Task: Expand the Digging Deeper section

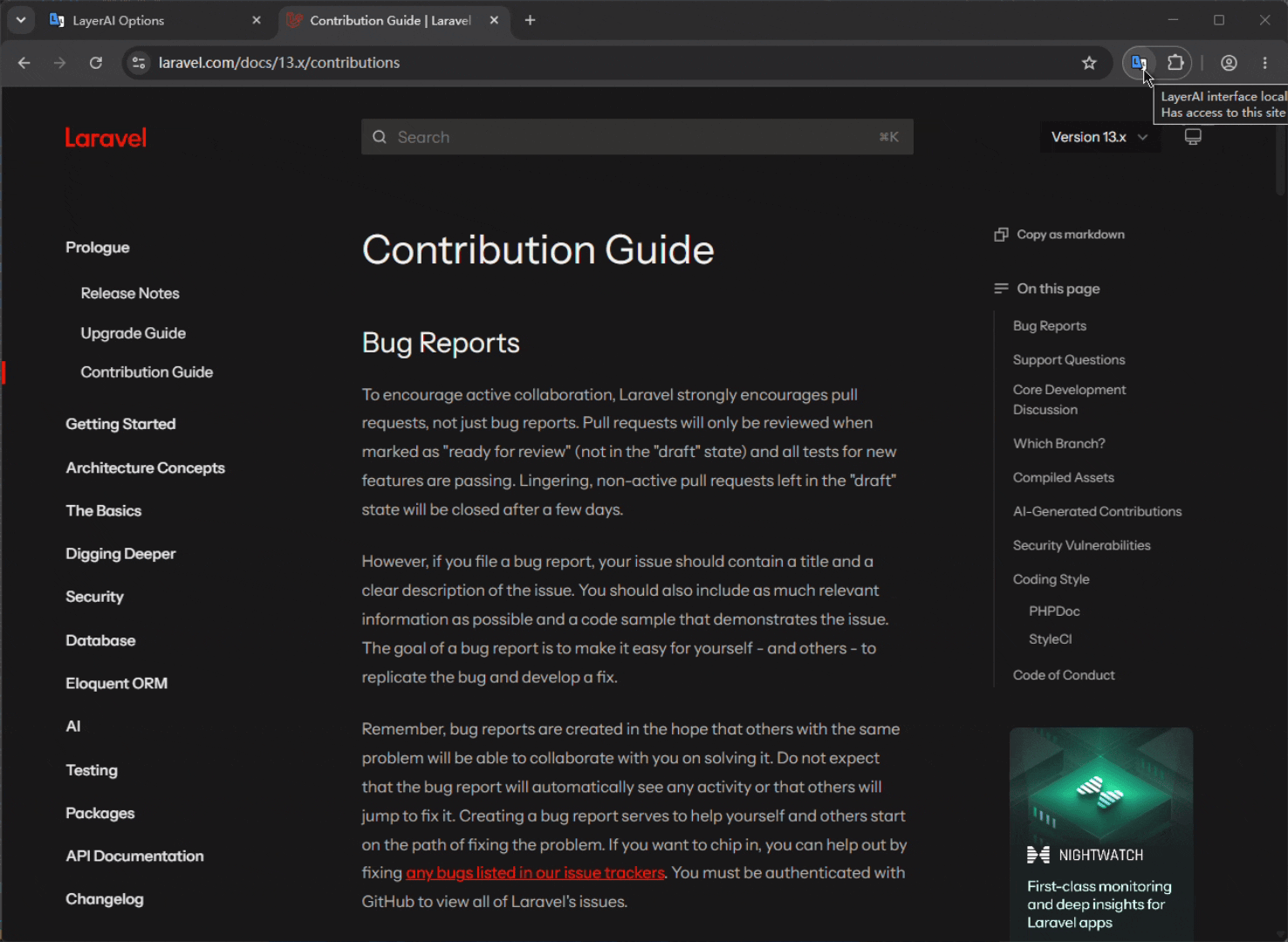Action: (120, 554)
